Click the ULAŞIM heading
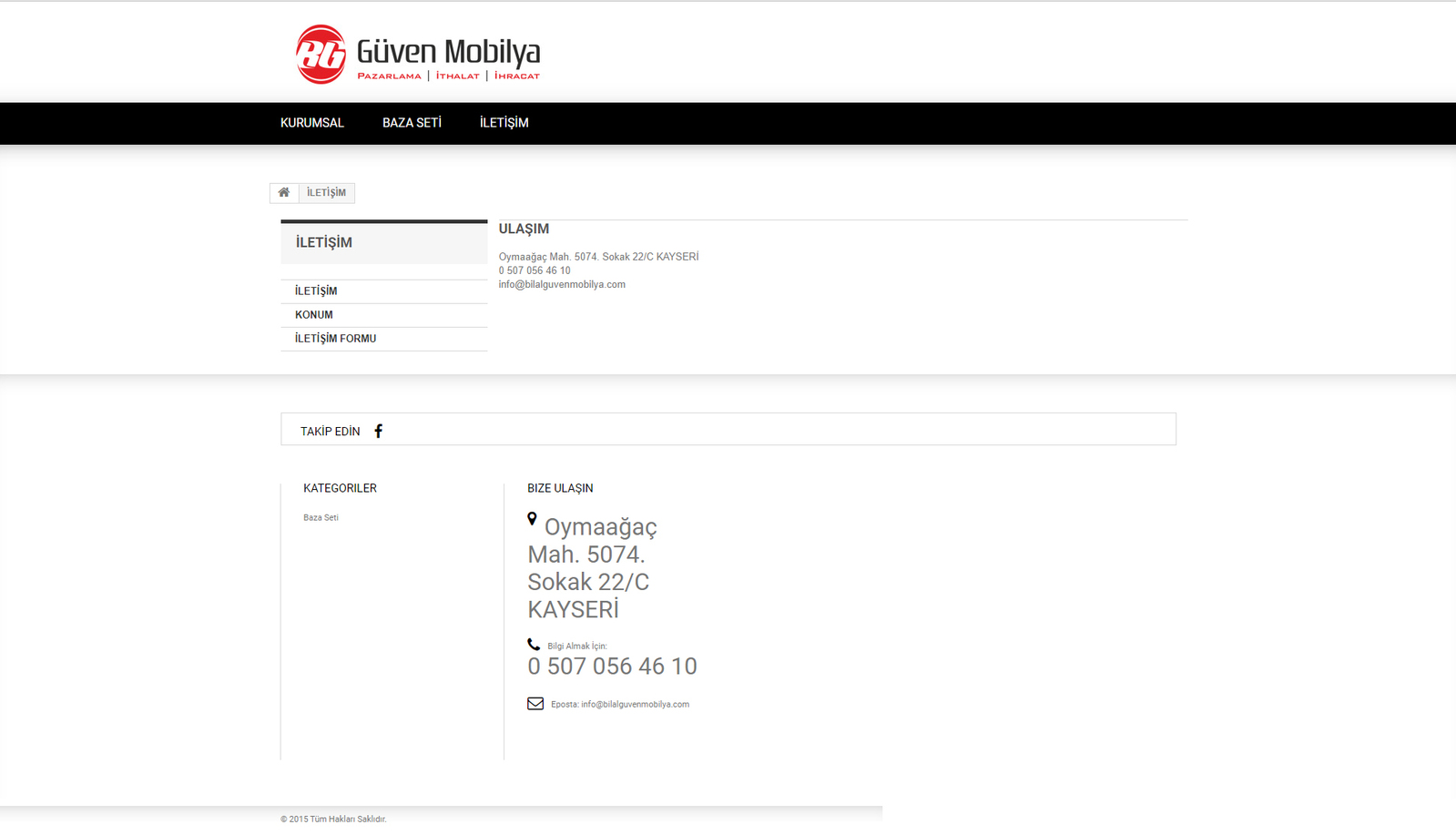1456x835 pixels. (524, 229)
